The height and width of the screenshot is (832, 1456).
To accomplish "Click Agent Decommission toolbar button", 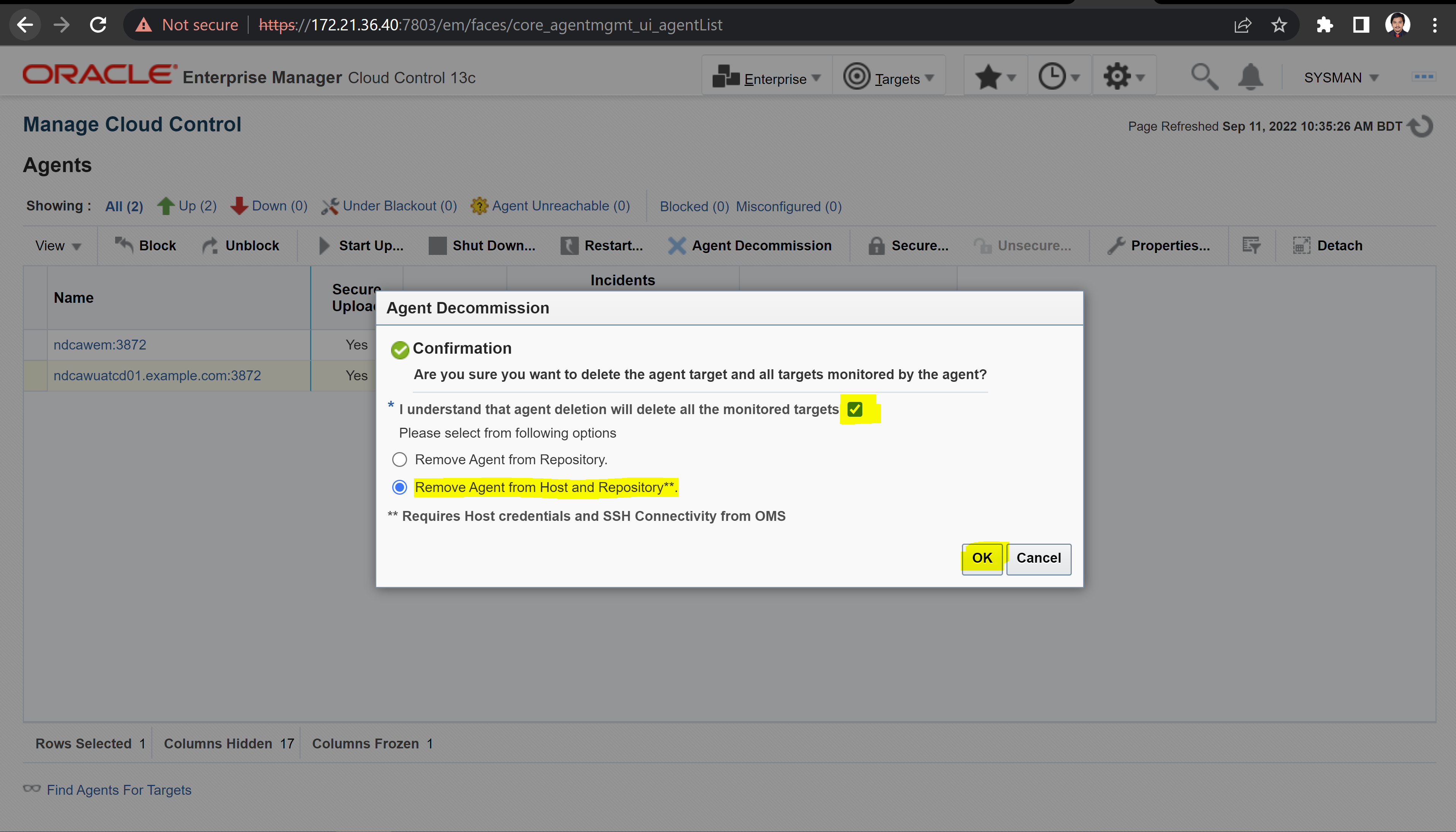I will tap(749, 246).
